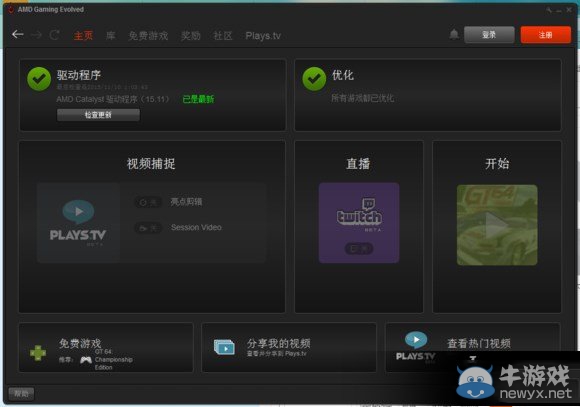The height and width of the screenshot is (407, 580).
Task: Click the green checkmark beside 优化
Action: (x=314, y=79)
